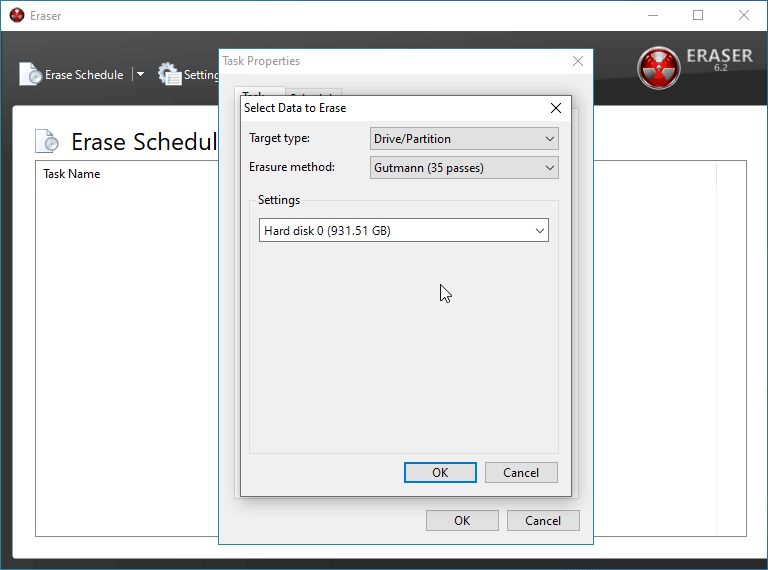The image size is (768, 570).
Task: Click OK in the Task Properties window
Action: coord(462,521)
